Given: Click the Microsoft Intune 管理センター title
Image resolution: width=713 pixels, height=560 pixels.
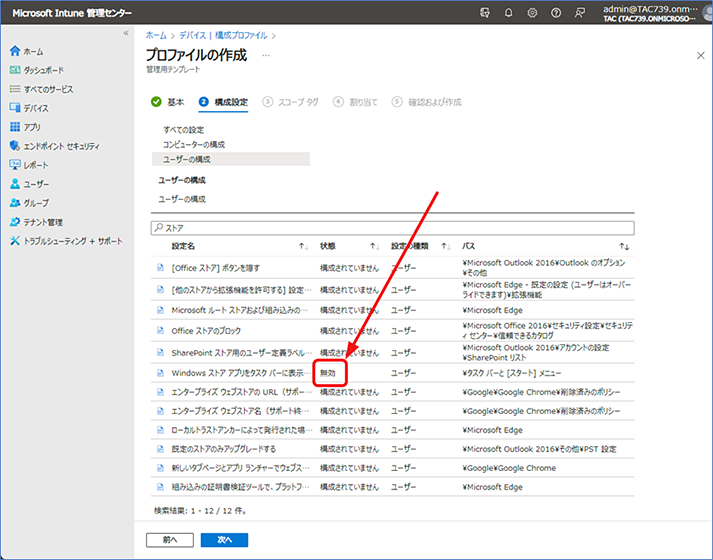Looking at the screenshot, I should point(72,13).
